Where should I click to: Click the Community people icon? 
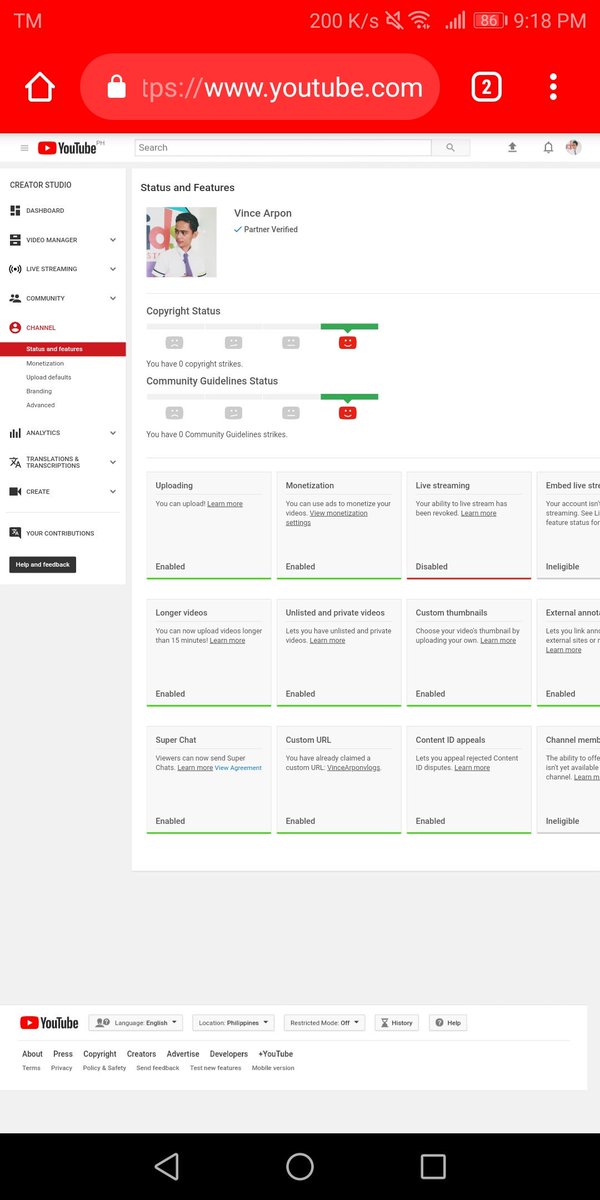15,298
